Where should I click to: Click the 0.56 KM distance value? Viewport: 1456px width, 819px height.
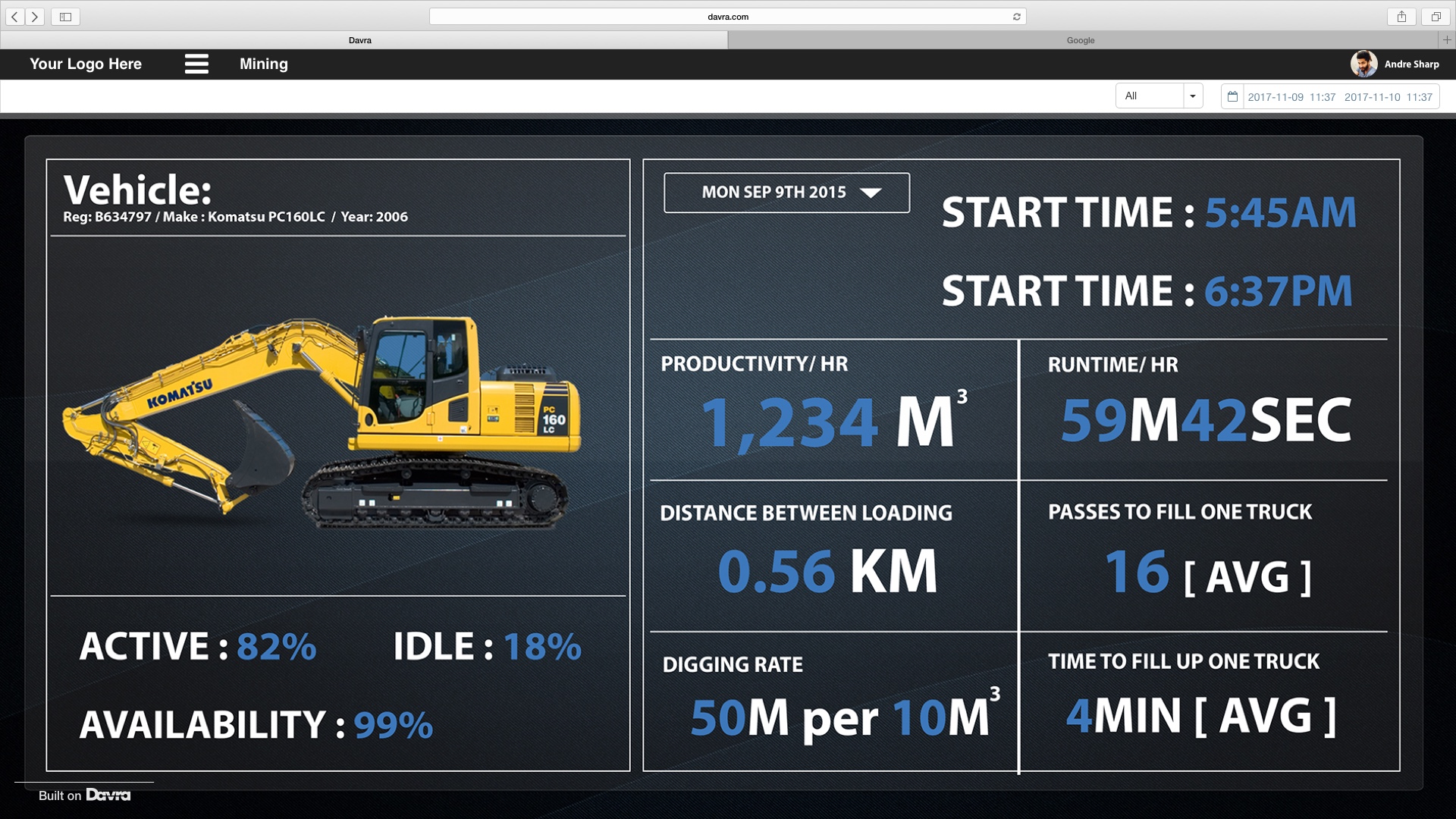827,571
